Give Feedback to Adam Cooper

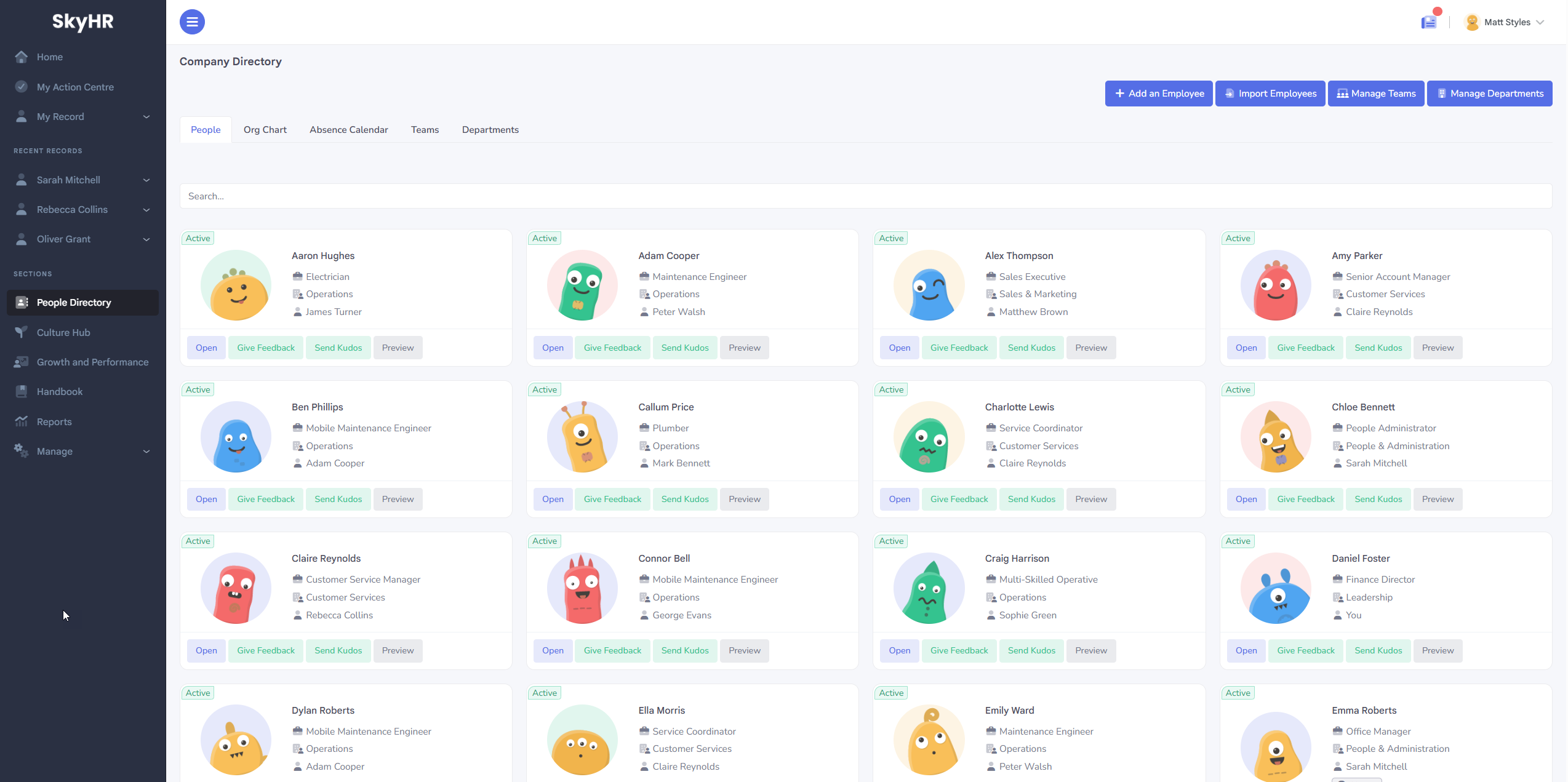click(x=612, y=348)
